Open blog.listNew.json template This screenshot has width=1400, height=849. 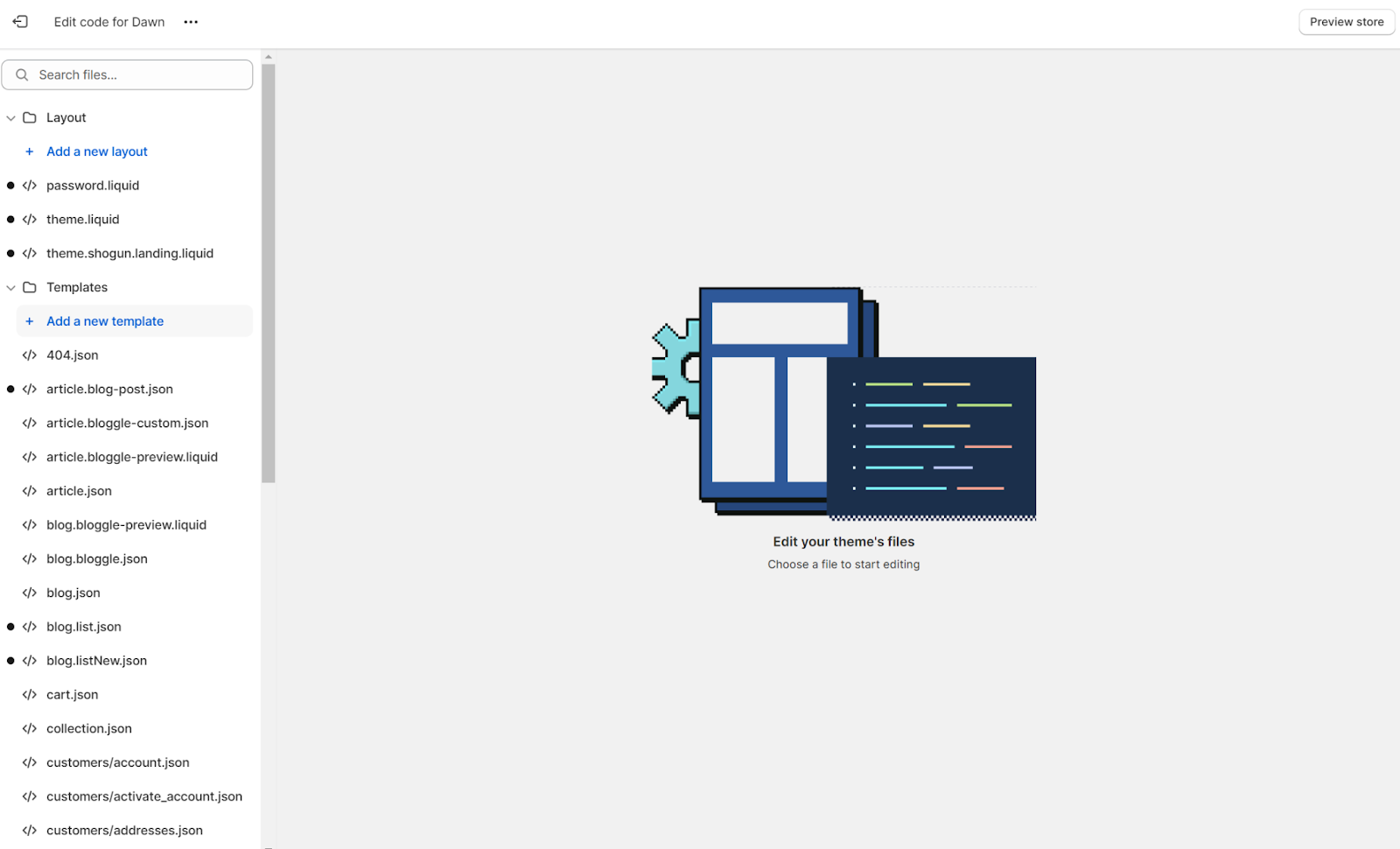pyautogui.click(x=96, y=661)
